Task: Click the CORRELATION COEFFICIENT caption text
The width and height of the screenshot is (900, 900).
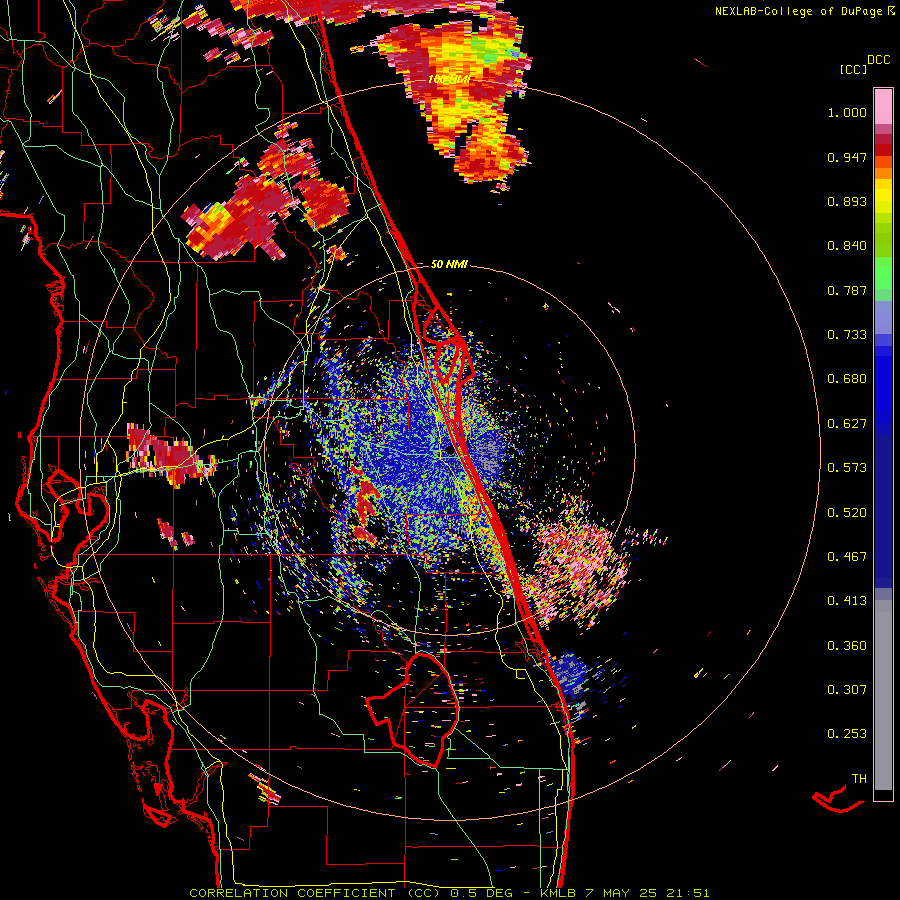Action: point(315,893)
